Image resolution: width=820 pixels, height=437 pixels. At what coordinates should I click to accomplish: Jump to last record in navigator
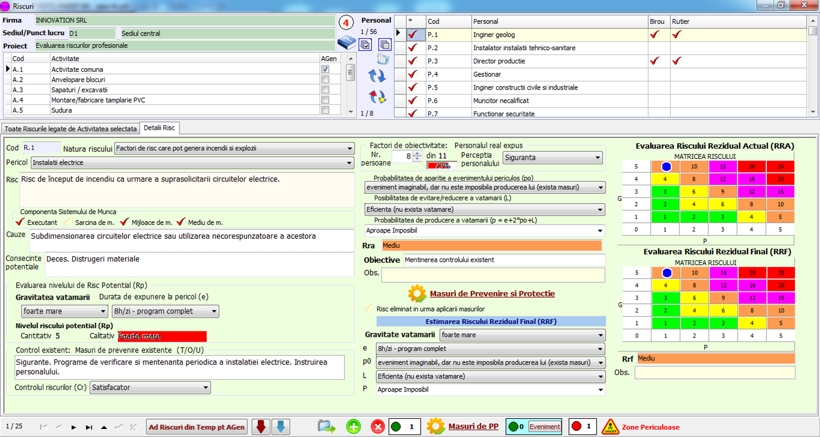89,427
